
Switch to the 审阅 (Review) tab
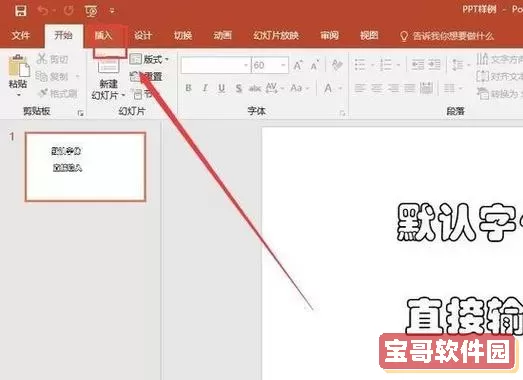[x=330, y=35]
